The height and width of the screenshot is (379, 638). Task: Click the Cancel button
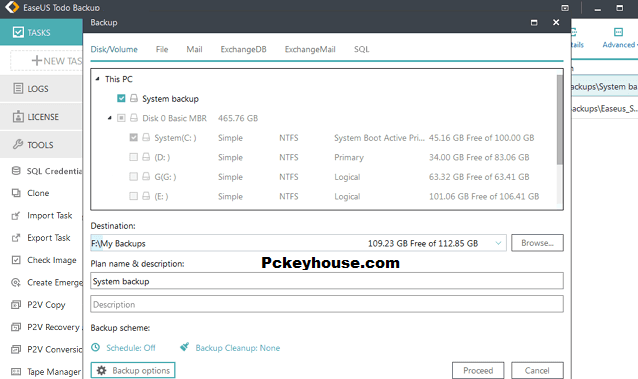(537, 370)
